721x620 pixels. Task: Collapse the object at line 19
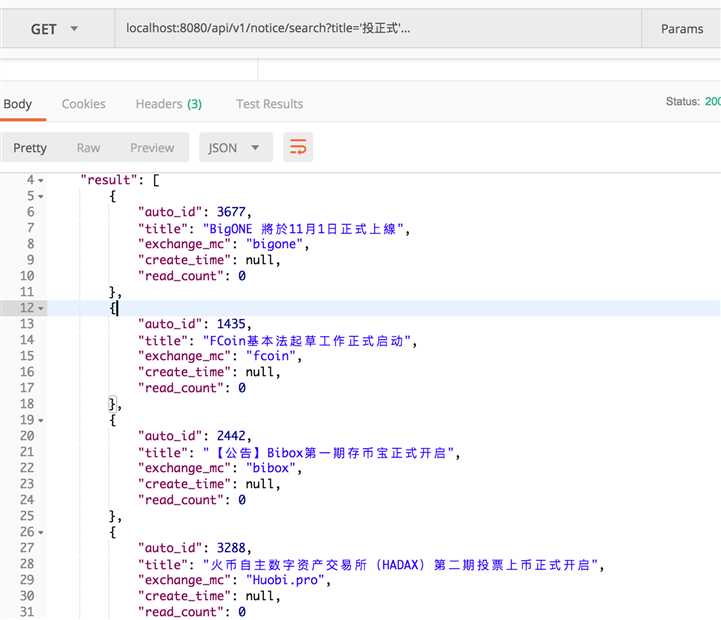coord(41,420)
